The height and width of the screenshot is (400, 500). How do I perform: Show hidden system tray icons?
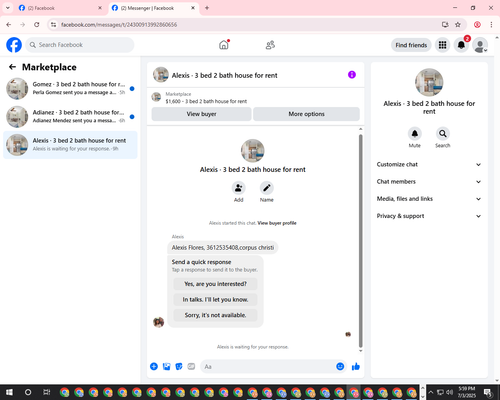pyautogui.click(x=430, y=392)
